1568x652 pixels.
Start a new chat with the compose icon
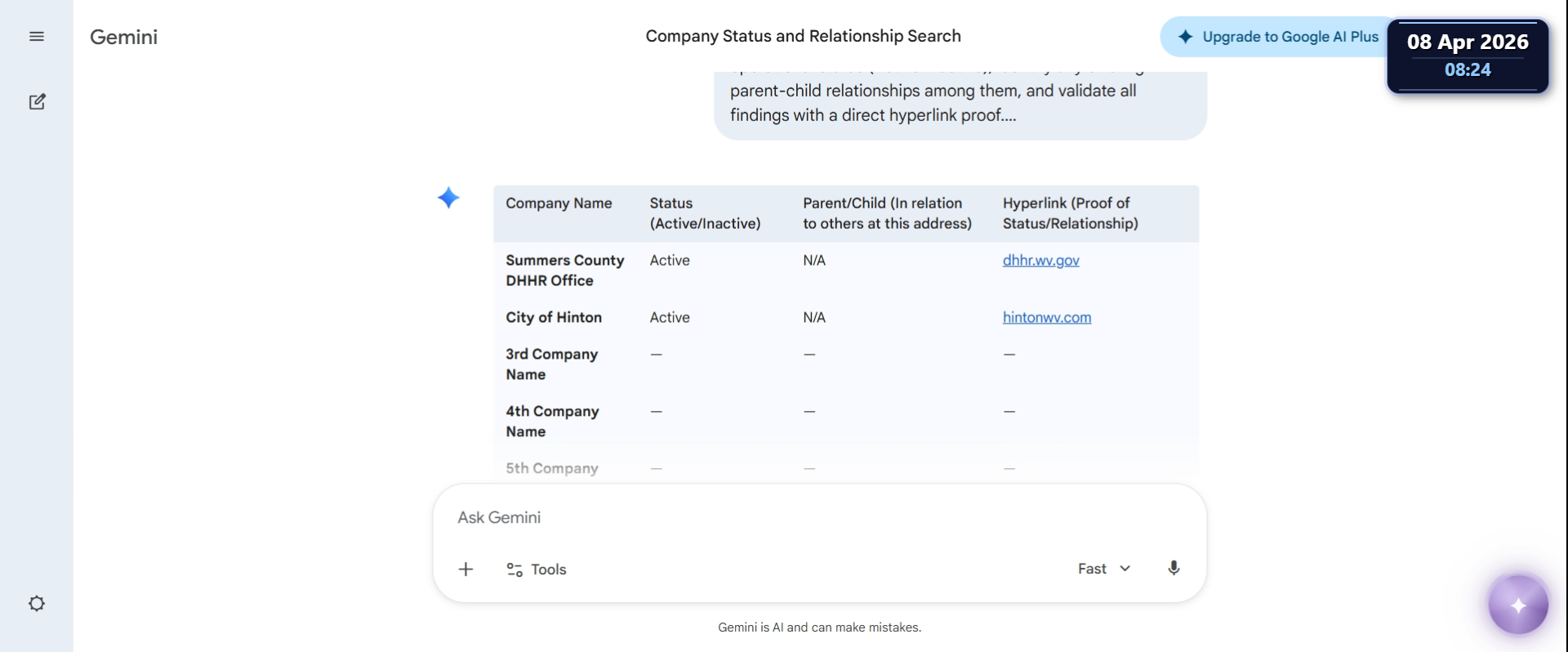pos(37,102)
